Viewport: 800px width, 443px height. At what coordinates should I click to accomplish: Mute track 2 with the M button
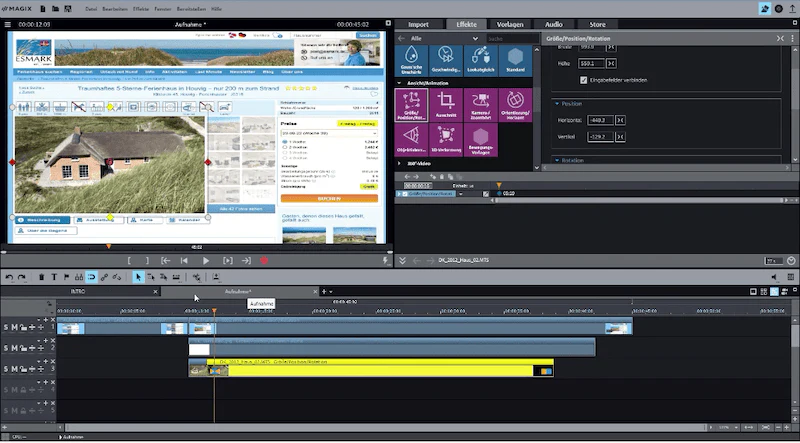14,348
